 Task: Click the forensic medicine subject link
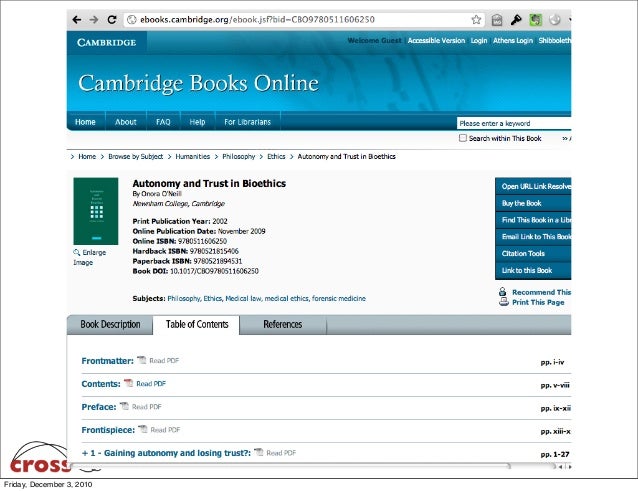[x=339, y=299]
